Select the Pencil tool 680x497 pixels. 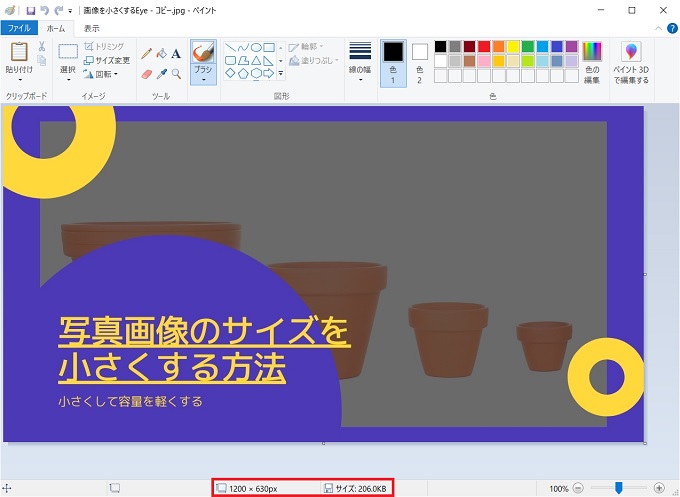(147, 54)
